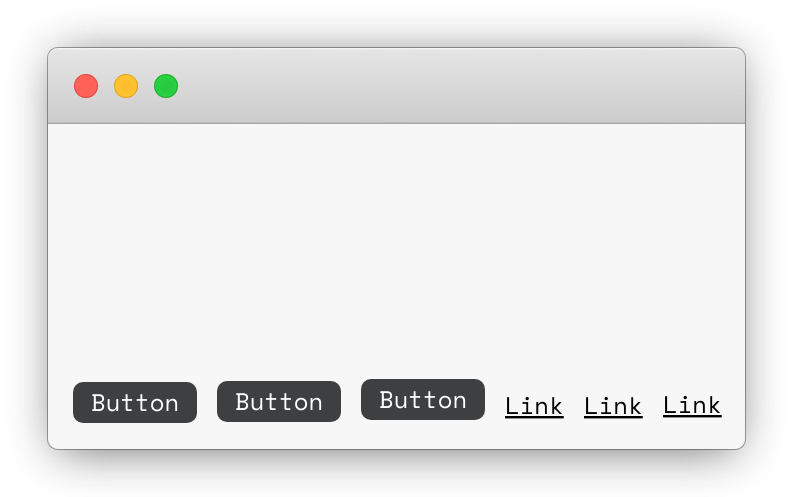Select the Button nearest the left edge

[x=135, y=402]
